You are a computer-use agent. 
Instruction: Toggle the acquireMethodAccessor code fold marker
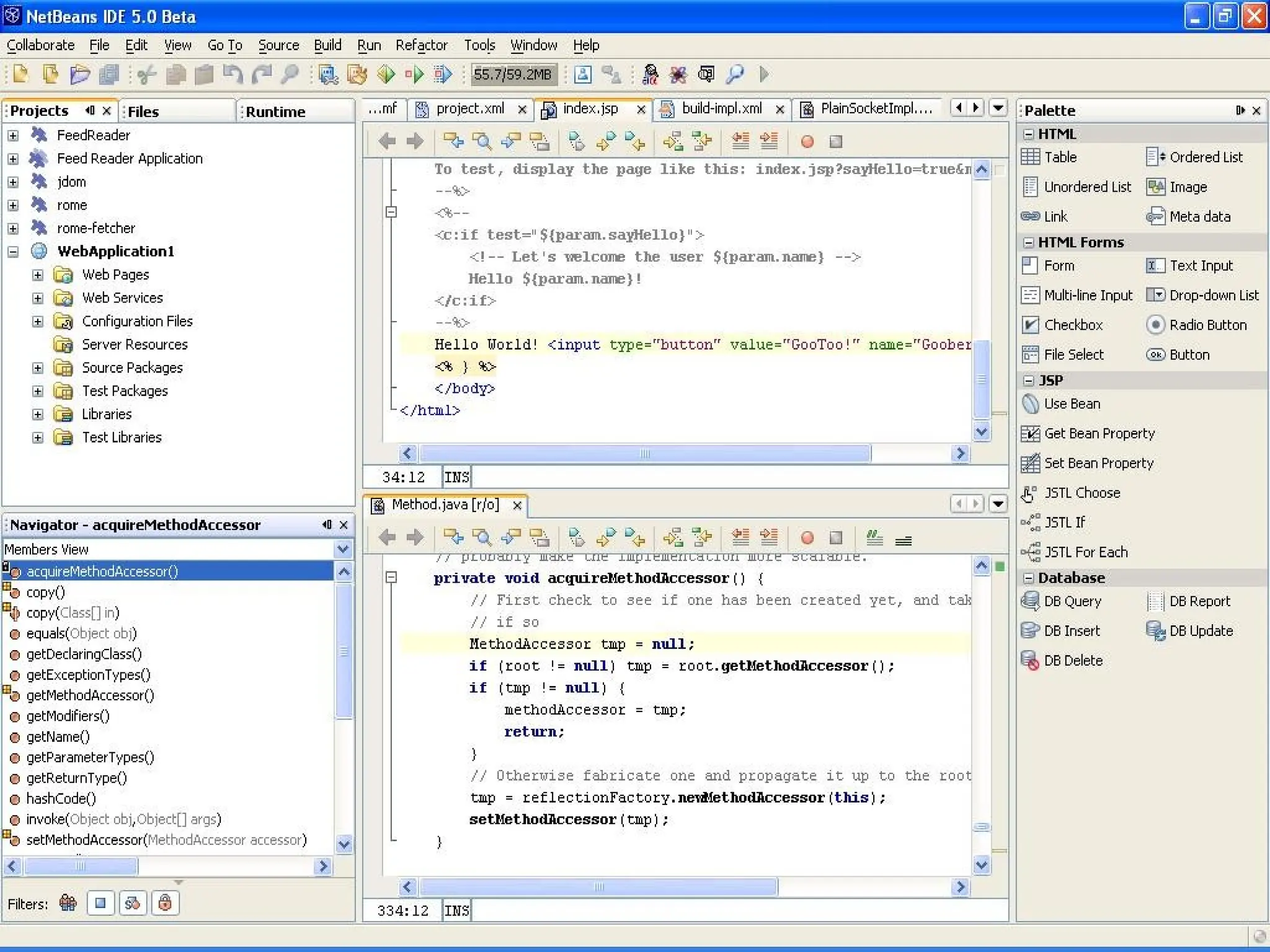pos(391,578)
